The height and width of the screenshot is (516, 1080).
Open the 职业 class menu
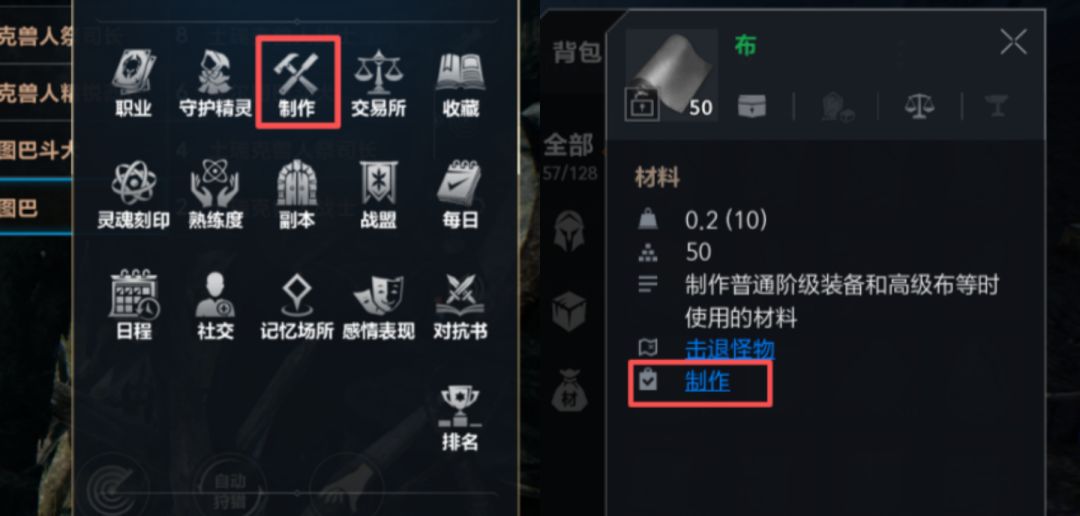pyautogui.click(x=133, y=83)
